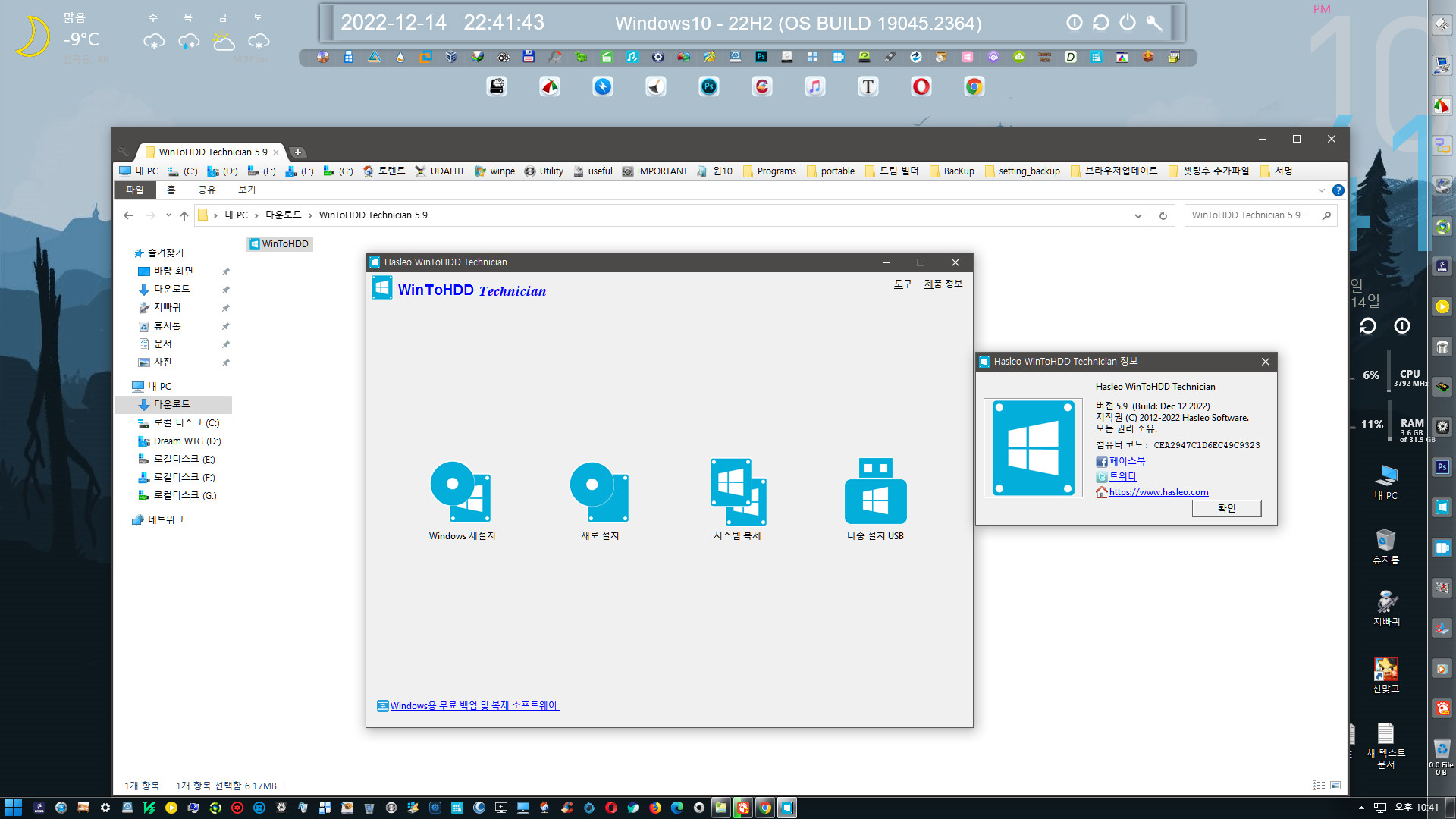Select 다운로드 in the address breadcrumb

283,215
